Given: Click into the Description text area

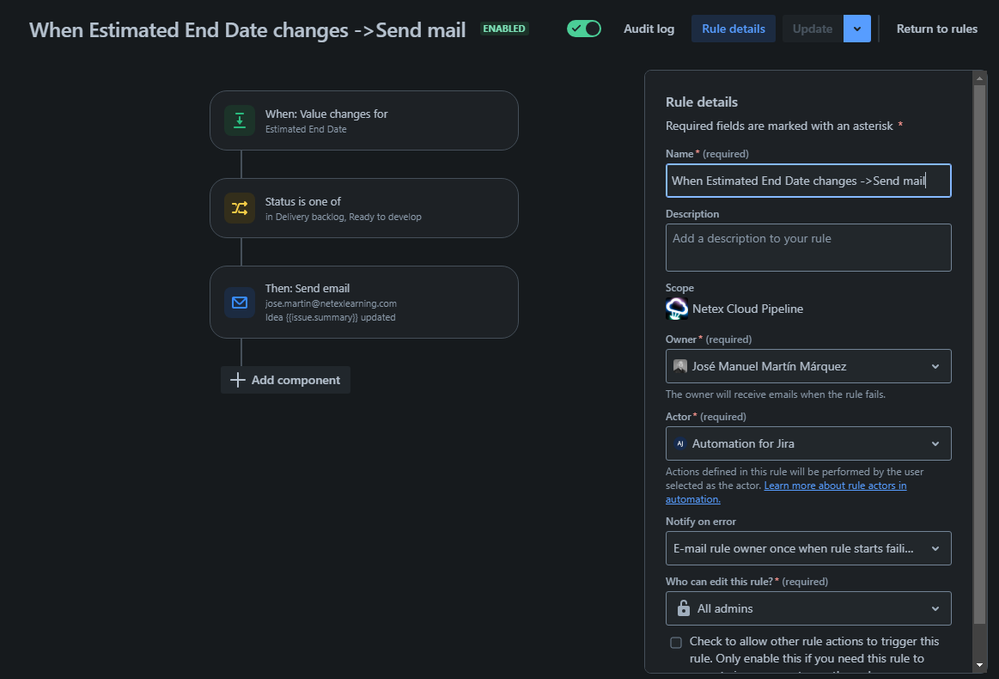Looking at the screenshot, I should coord(809,247).
